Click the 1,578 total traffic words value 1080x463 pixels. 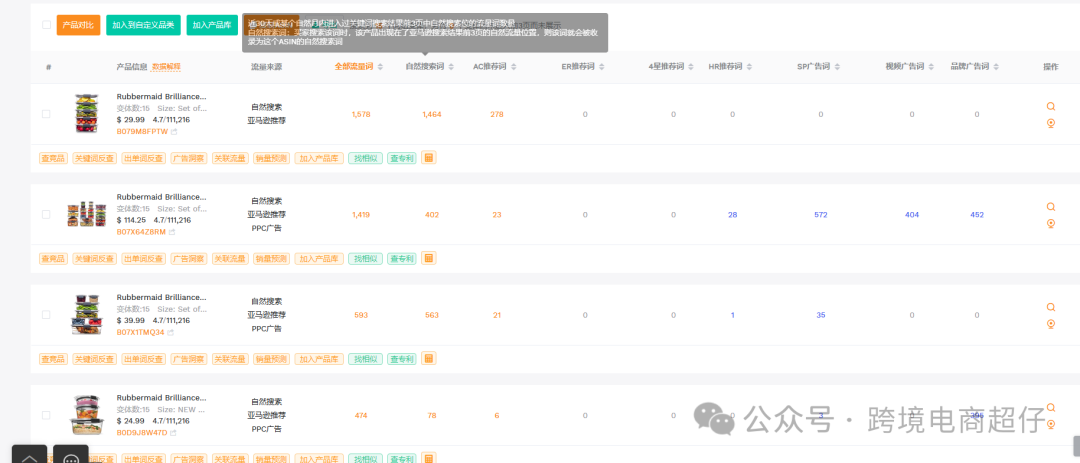[x=361, y=114]
